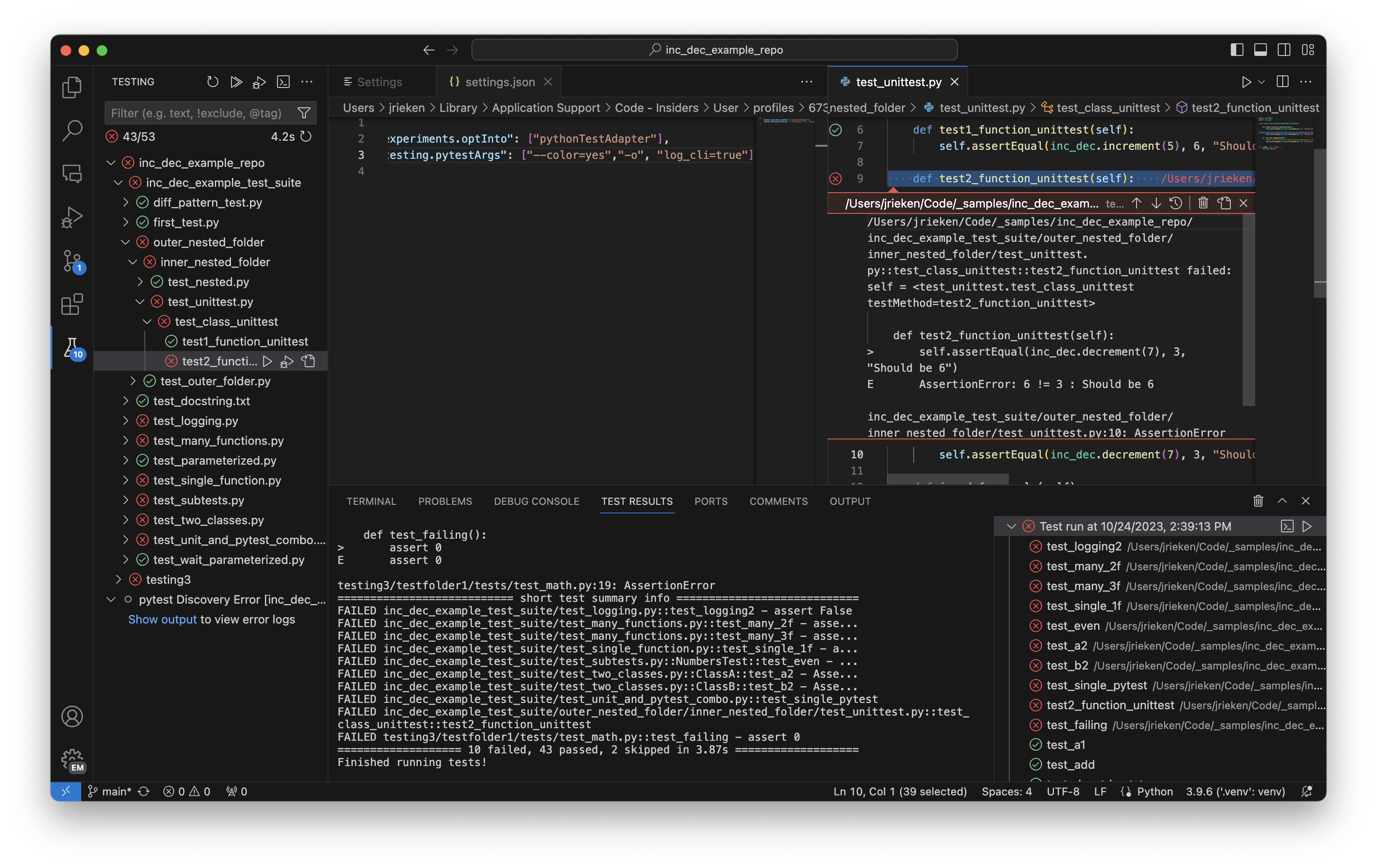Toggle the secondary side bar
Screen dimensions: 1377x868
pos(1284,50)
